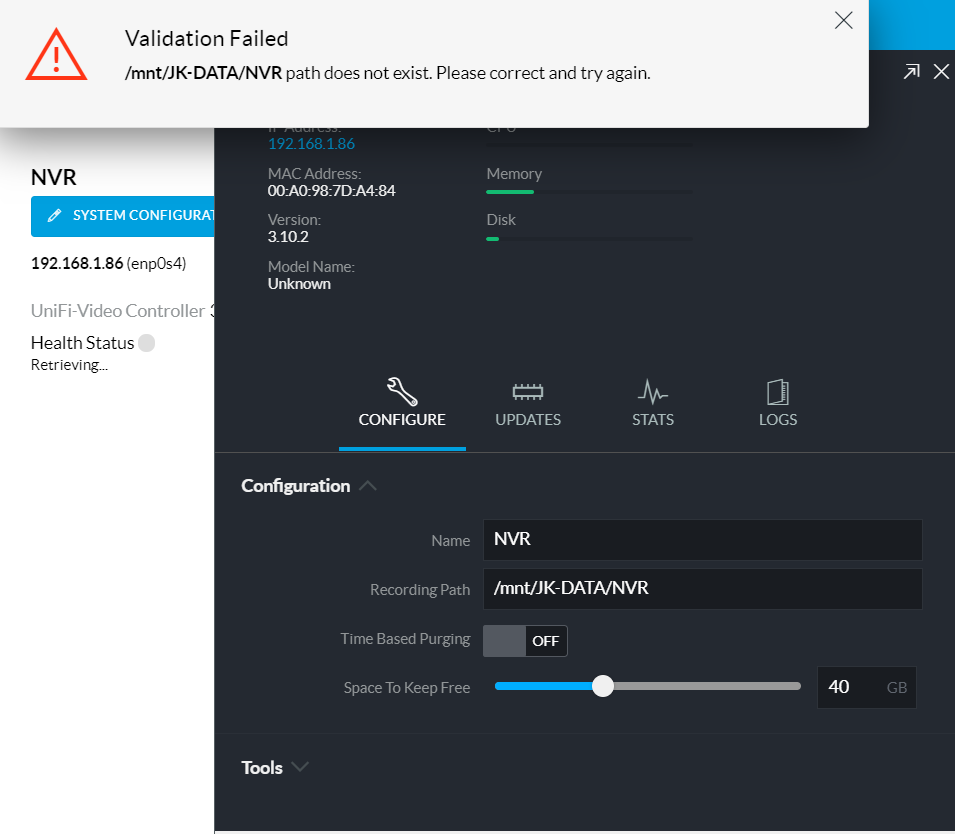Expand the Tools section
The width and height of the screenshot is (955, 834).
(x=275, y=767)
